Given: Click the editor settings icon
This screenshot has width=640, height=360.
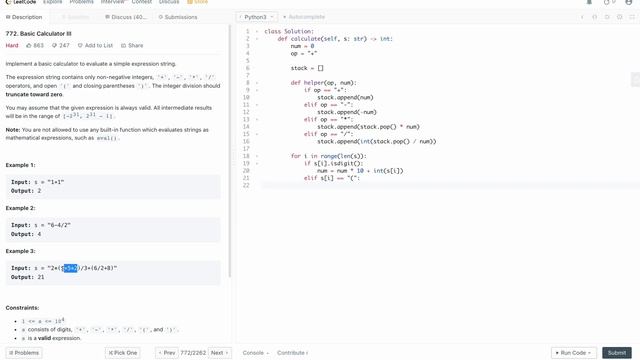Looking at the screenshot, I should [x=619, y=17].
